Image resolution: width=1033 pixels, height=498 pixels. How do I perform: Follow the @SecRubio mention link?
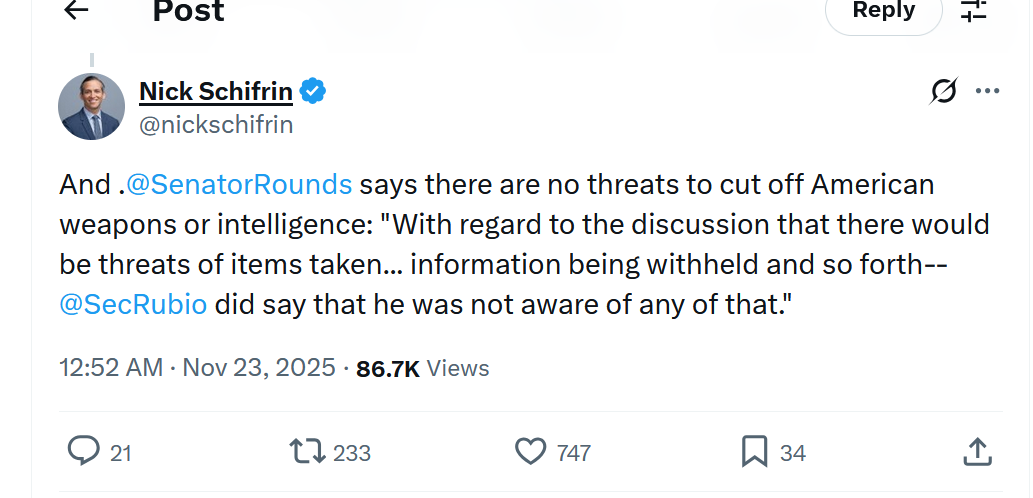click(x=134, y=305)
